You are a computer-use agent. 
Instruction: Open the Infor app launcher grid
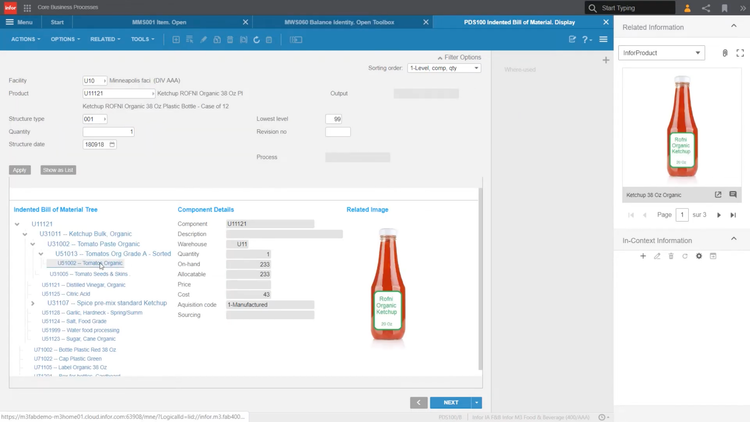coord(27,8)
